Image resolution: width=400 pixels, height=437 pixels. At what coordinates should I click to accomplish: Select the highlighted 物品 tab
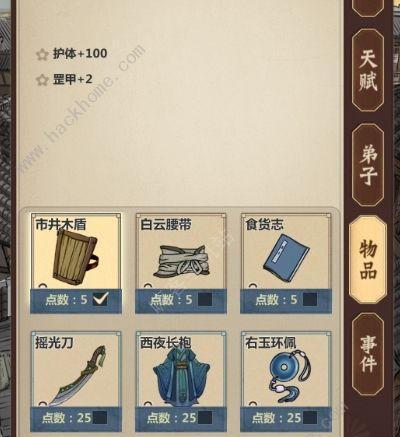[x=368, y=260]
